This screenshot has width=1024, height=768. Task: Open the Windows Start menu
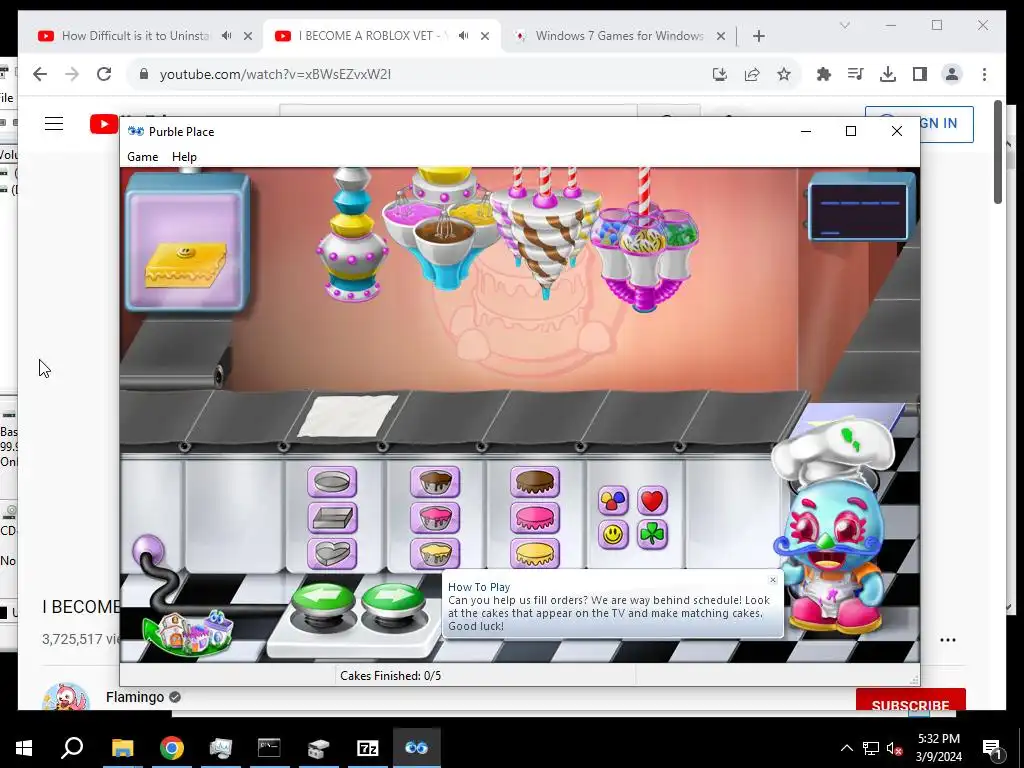24,748
